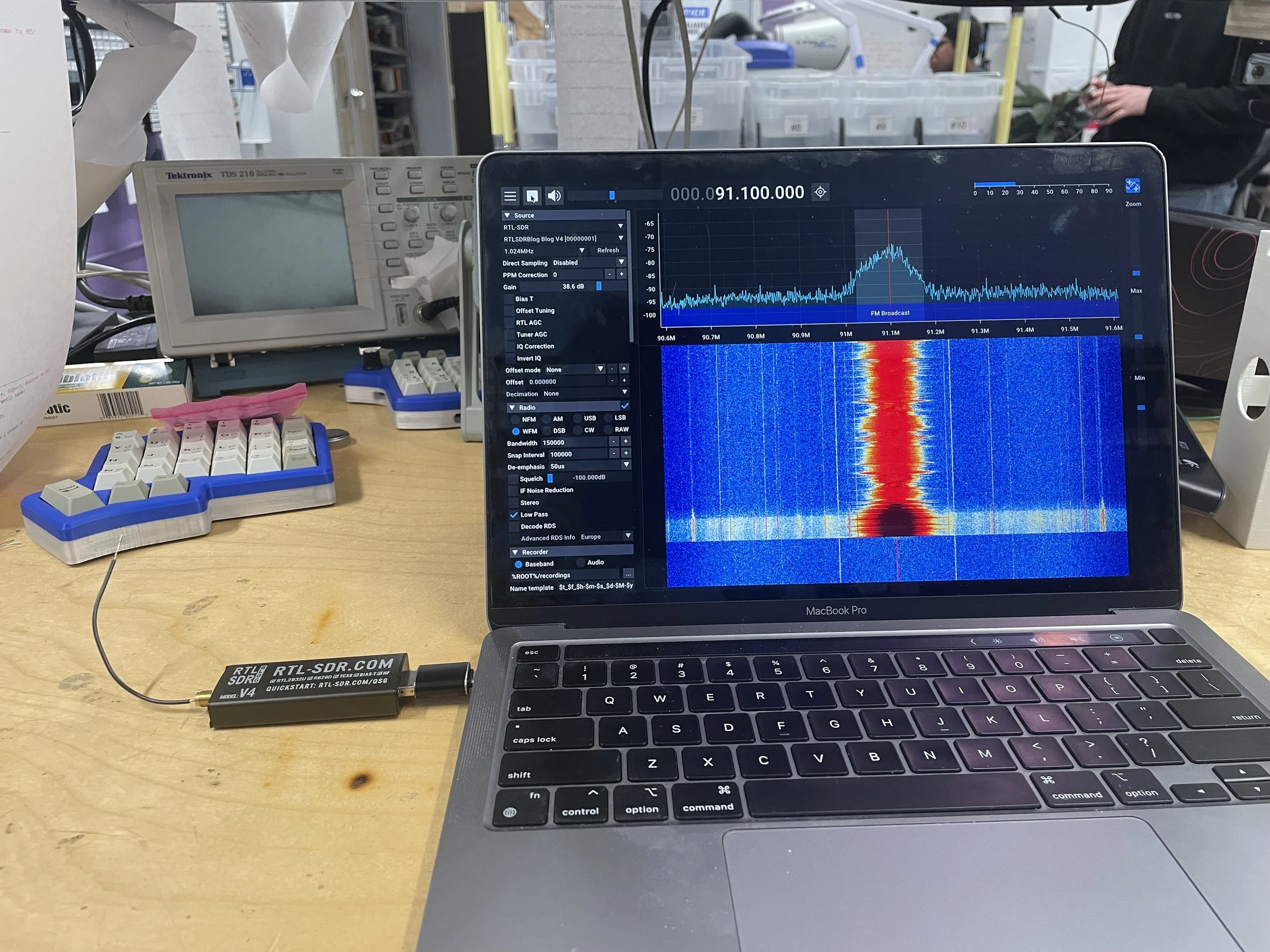
Task: Click the waterfall display toggle icon above Zoom
Action: pos(1132,186)
